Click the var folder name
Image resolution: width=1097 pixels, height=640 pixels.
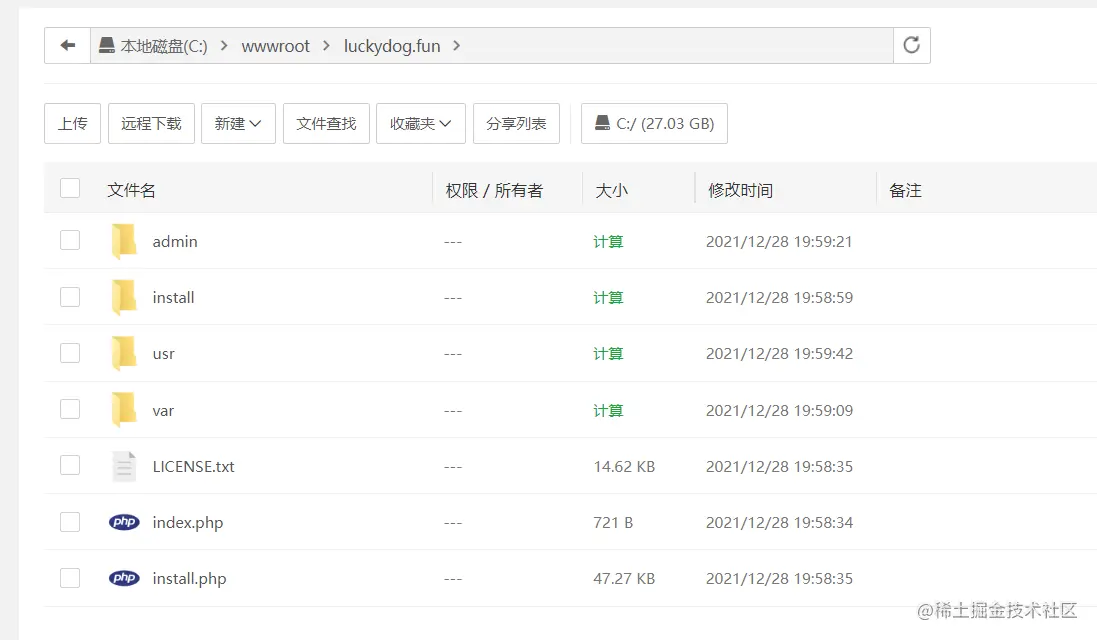point(163,411)
